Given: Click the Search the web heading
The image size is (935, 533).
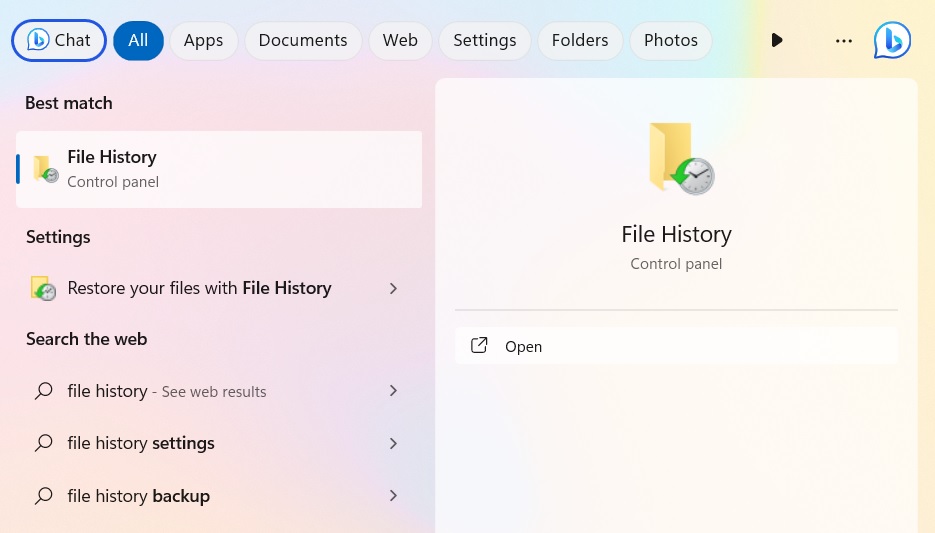Looking at the screenshot, I should [x=86, y=339].
